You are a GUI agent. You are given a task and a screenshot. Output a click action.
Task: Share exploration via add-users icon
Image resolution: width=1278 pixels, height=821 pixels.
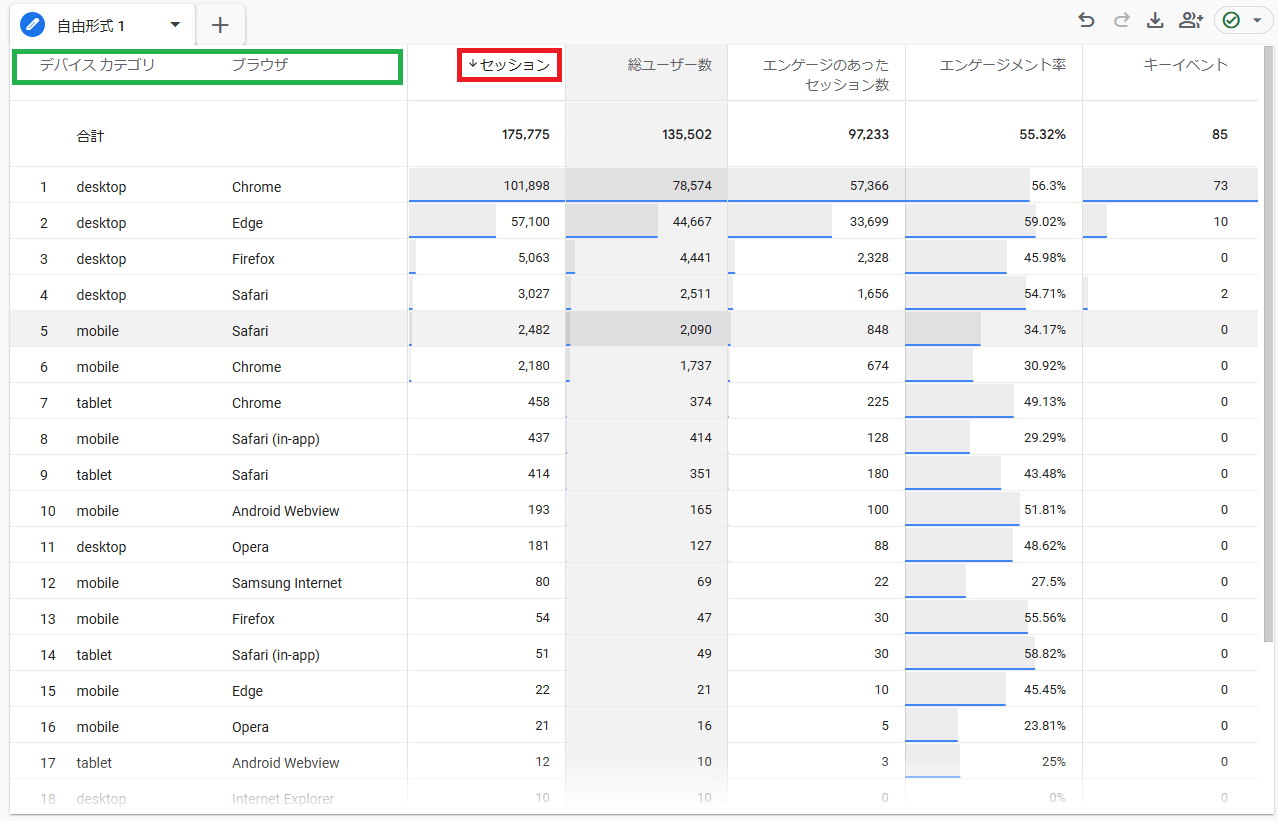click(1190, 20)
